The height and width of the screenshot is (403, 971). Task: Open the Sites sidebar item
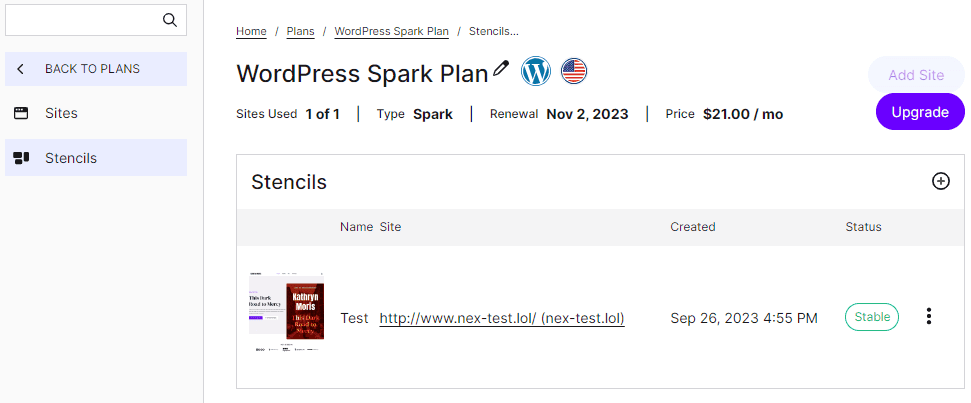pos(61,113)
